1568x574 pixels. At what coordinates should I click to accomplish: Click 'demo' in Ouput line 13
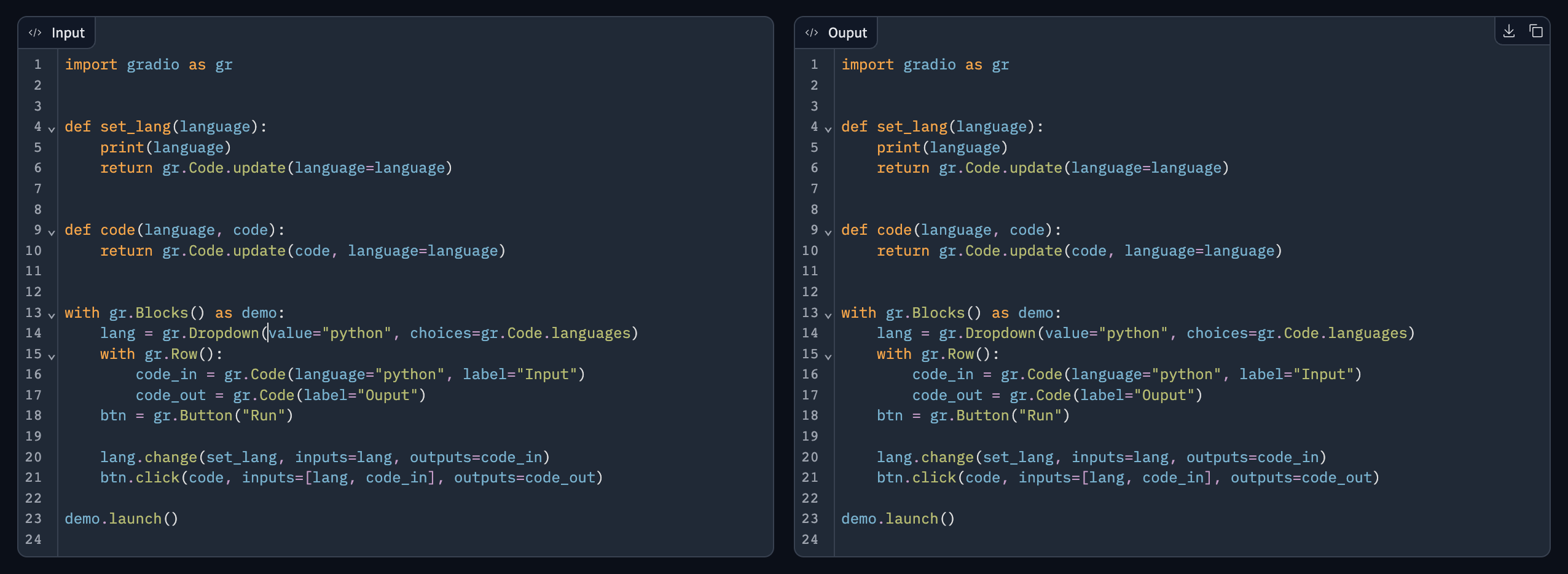[x=1036, y=313]
